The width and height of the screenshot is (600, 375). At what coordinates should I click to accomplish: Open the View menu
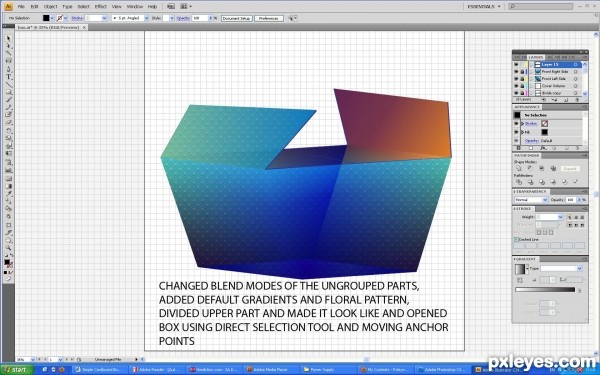click(x=117, y=7)
